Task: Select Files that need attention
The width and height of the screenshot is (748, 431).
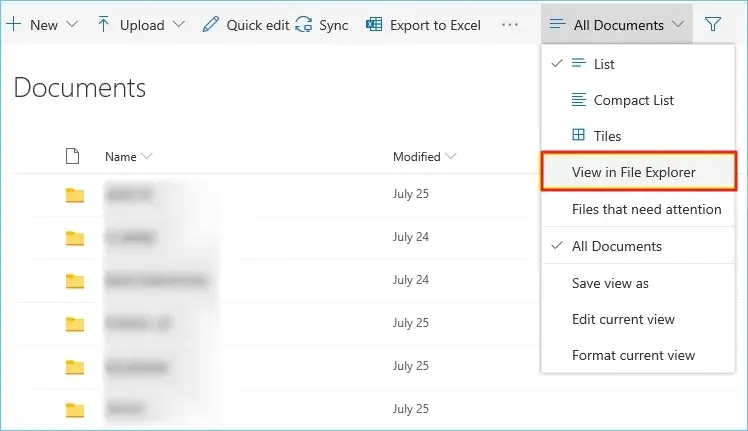Action: 638,209
